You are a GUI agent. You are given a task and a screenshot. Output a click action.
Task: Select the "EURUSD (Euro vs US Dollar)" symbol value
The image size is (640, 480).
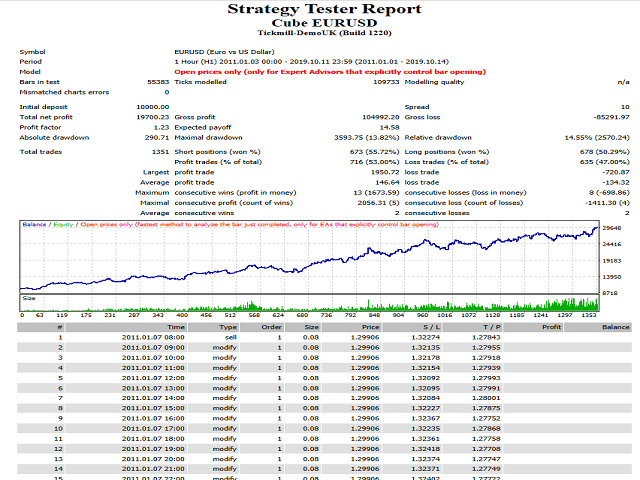[224, 52]
